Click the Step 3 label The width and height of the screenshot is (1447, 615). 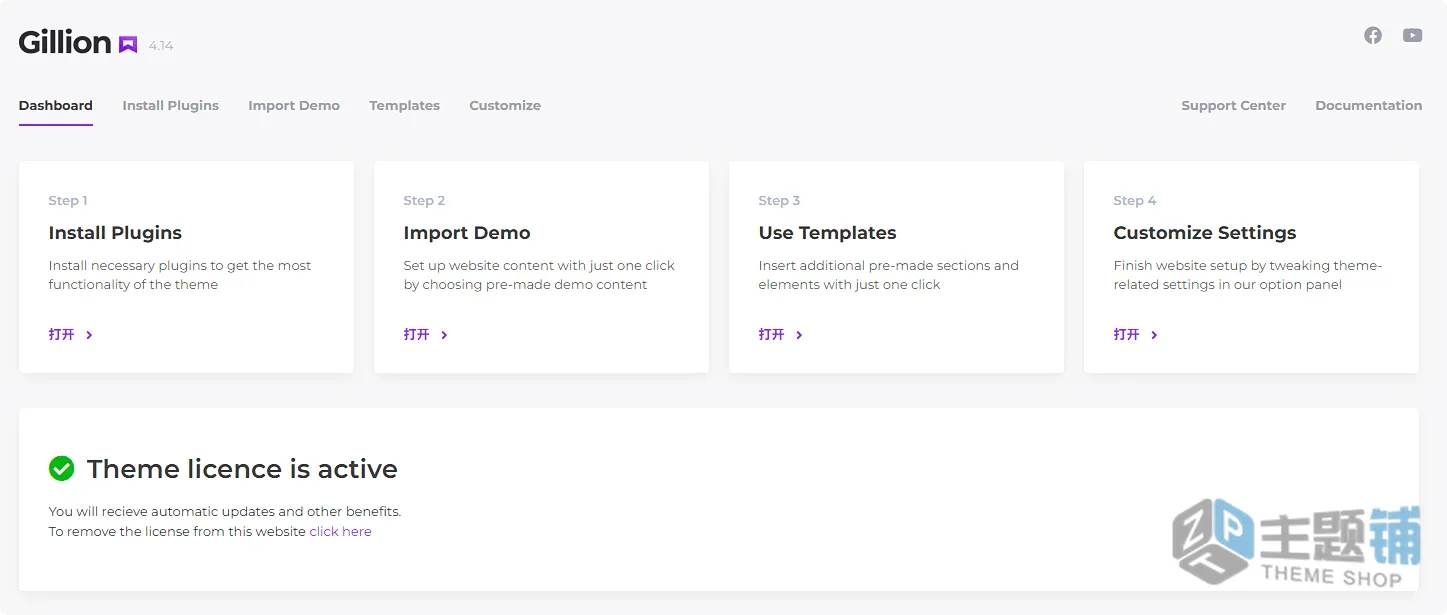pyautogui.click(x=779, y=201)
